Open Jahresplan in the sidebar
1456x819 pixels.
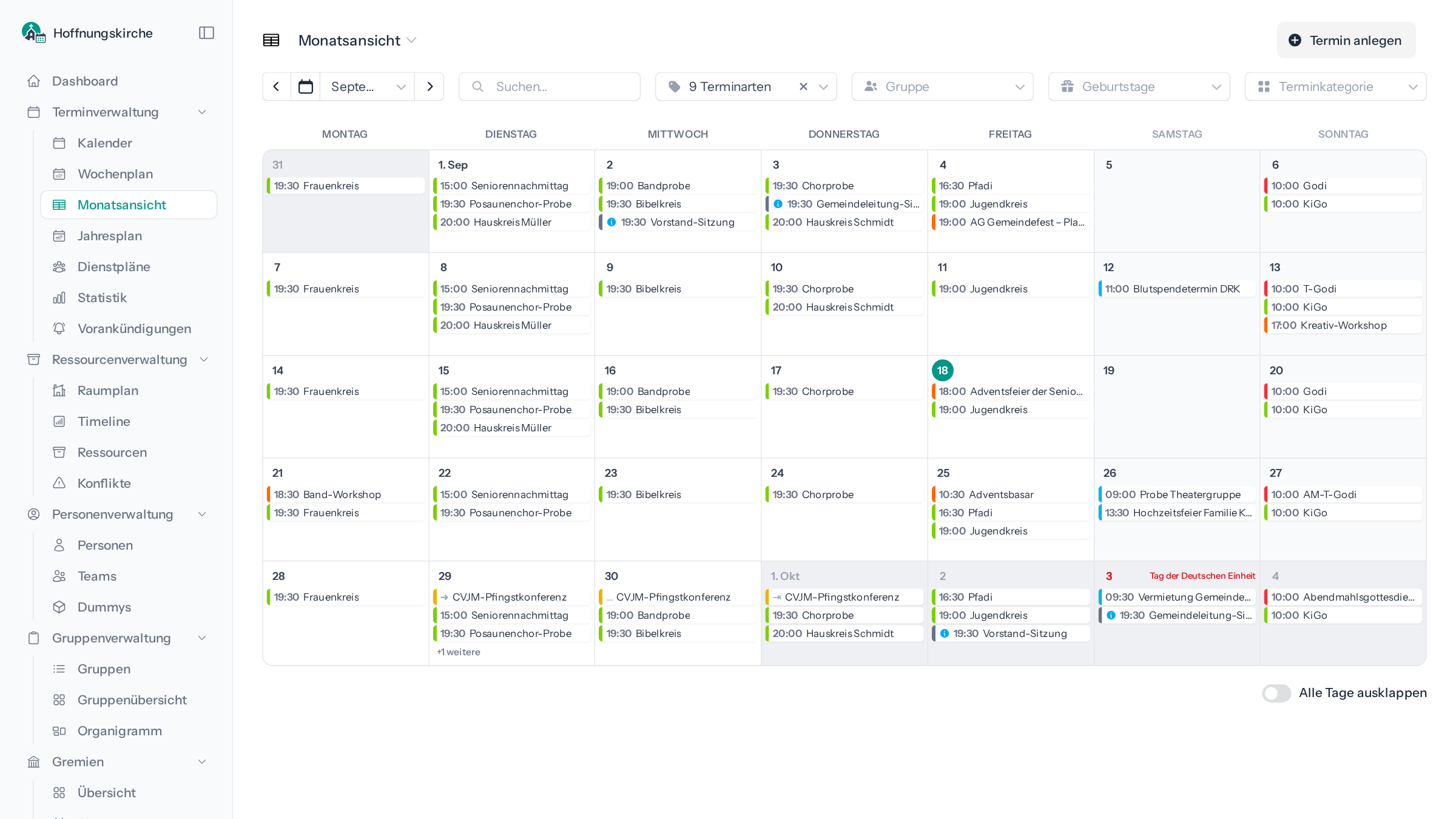point(129,236)
